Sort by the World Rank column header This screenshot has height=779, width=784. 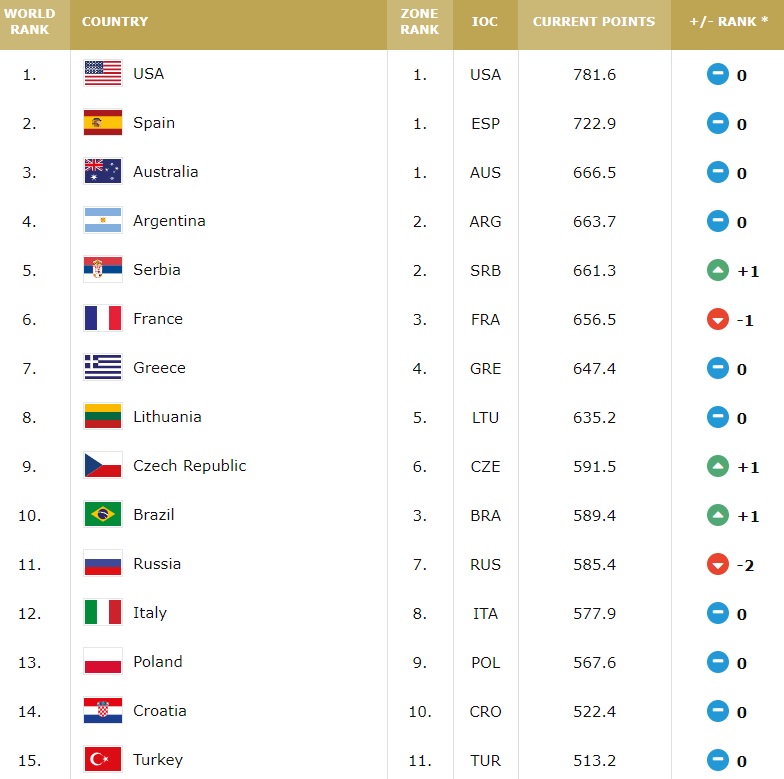(30, 22)
